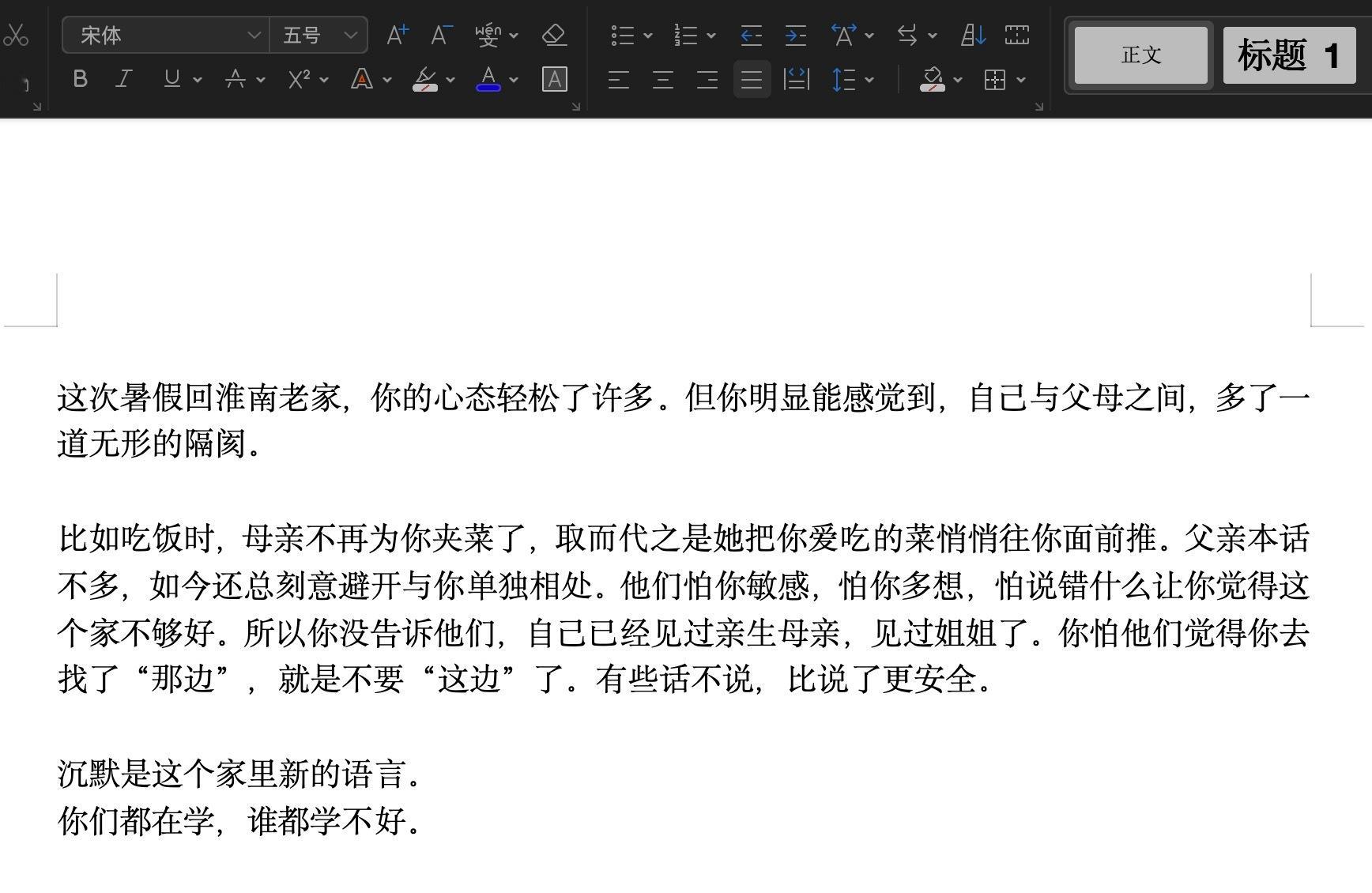Toggle Superscript X² formatting

click(299, 79)
